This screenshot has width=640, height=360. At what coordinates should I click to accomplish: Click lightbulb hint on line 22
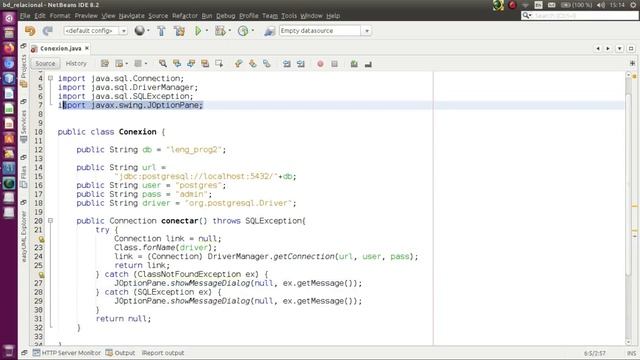41,239
